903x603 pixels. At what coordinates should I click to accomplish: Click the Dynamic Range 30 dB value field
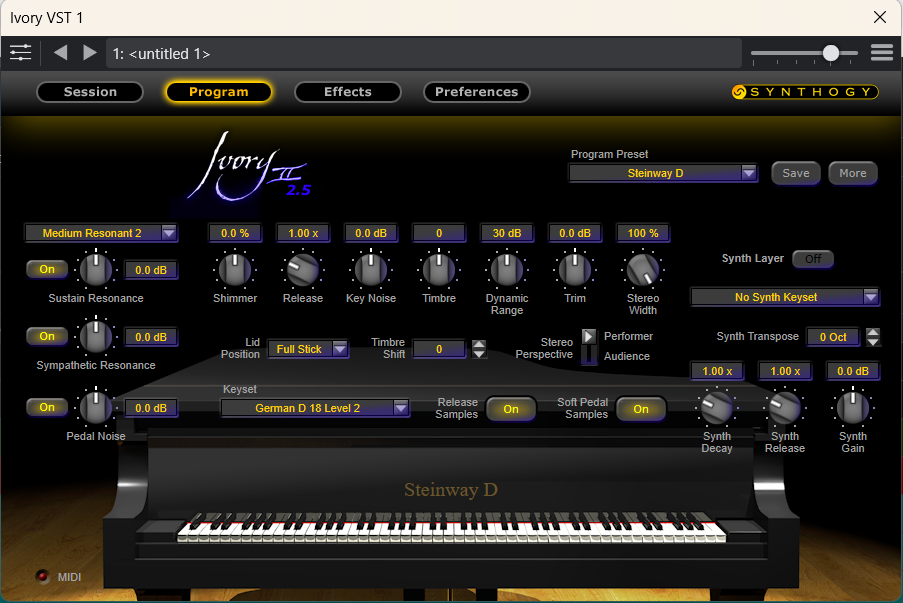pyautogui.click(x=507, y=233)
